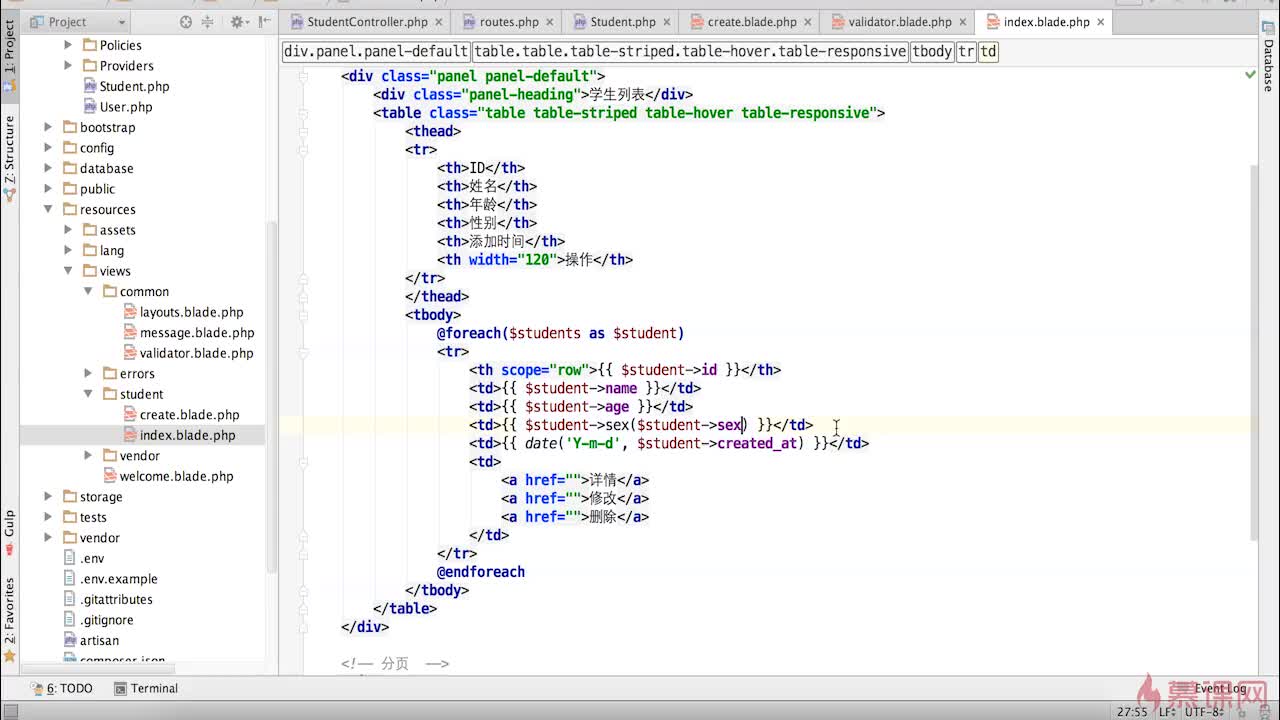This screenshot has width=1280, height=720.
Task: Click the td breadcrumb
Action: pos(988,51)
